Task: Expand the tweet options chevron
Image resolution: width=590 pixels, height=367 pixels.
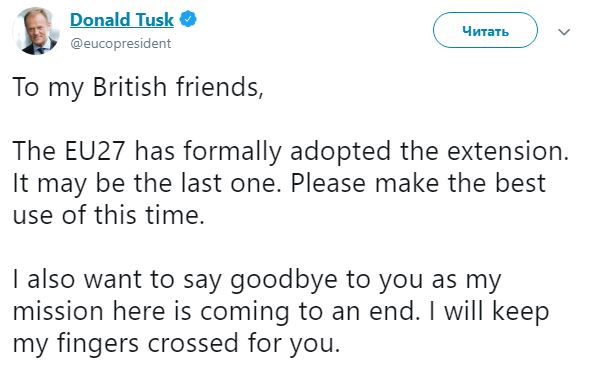Action: pos(564,32)
